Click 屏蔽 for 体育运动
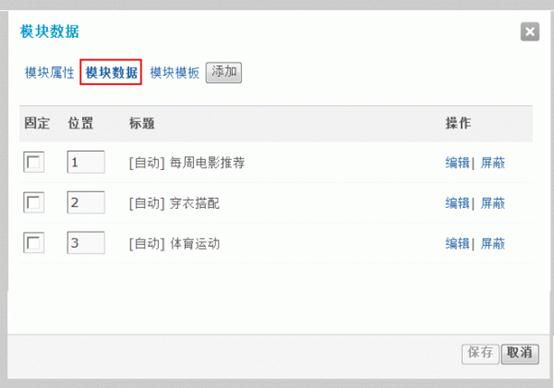Image resolution: width=554 pixels, height=388 pixels. coord(493,243)
